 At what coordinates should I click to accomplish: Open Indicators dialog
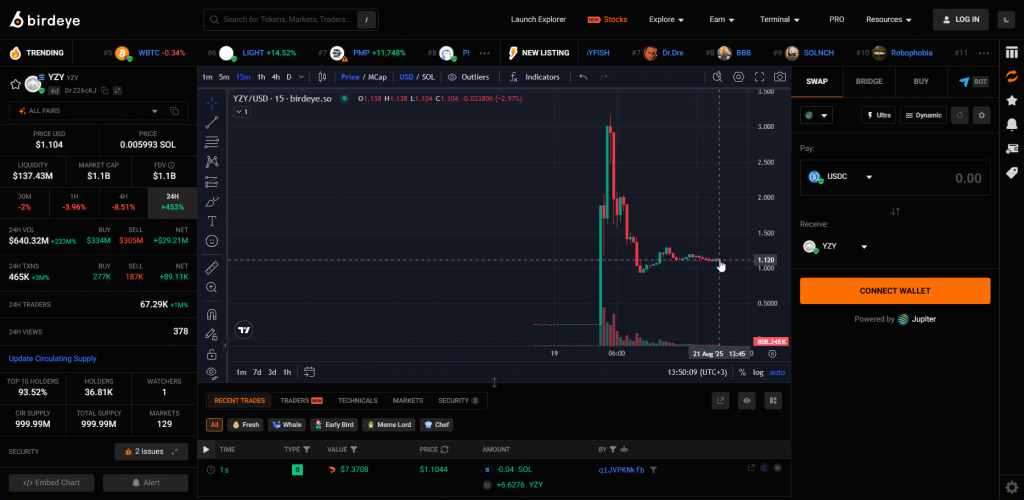[x=534, y=77]
